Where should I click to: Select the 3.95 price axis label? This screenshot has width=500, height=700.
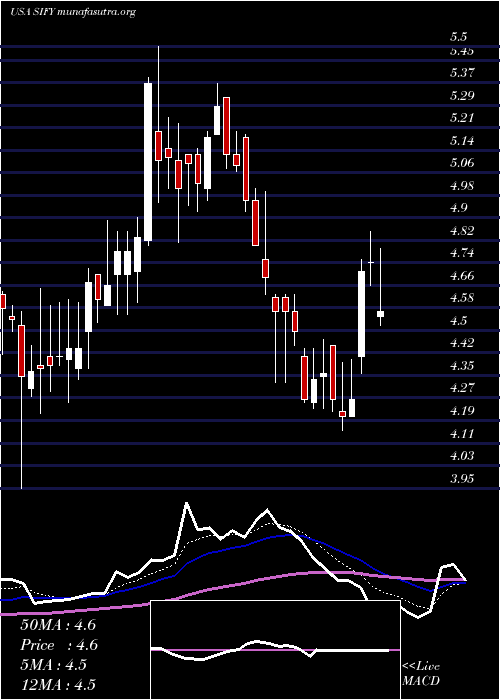point(462,479)
